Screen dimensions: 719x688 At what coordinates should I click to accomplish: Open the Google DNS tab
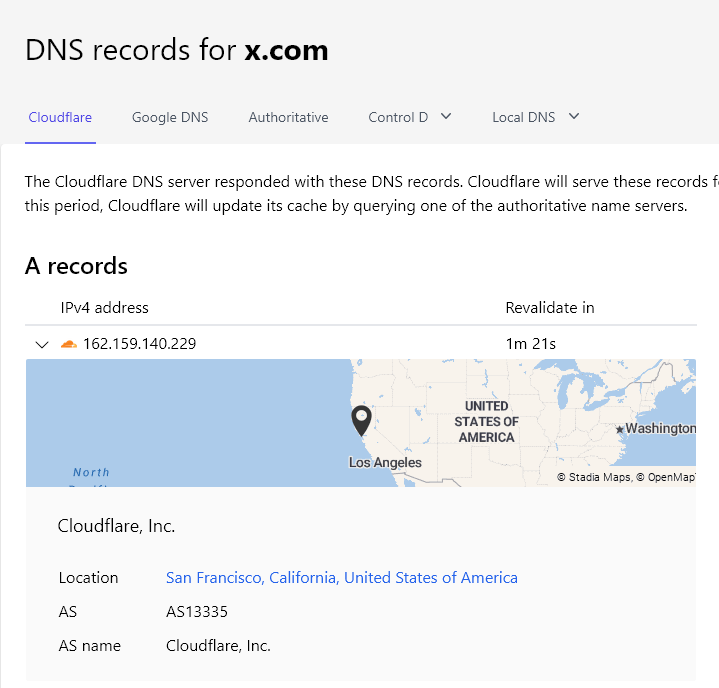pyautogui.click(x=170, y=117)
